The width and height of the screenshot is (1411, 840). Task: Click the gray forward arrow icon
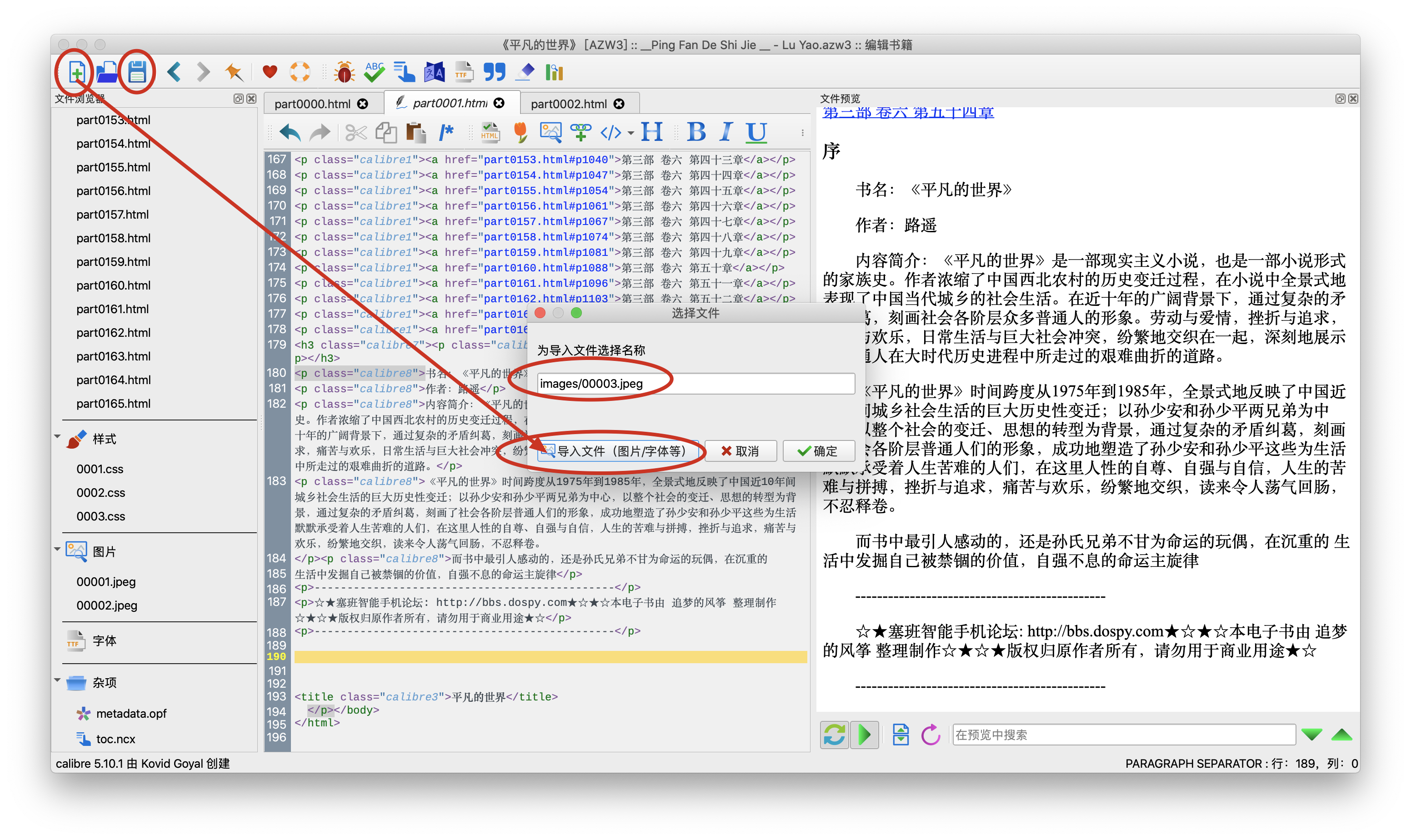coord(203,72)
